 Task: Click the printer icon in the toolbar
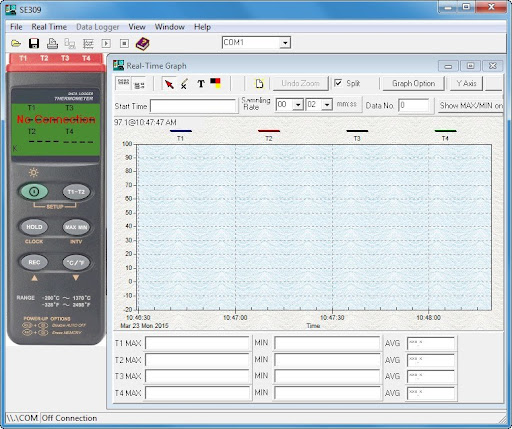(x=52, y=43)
